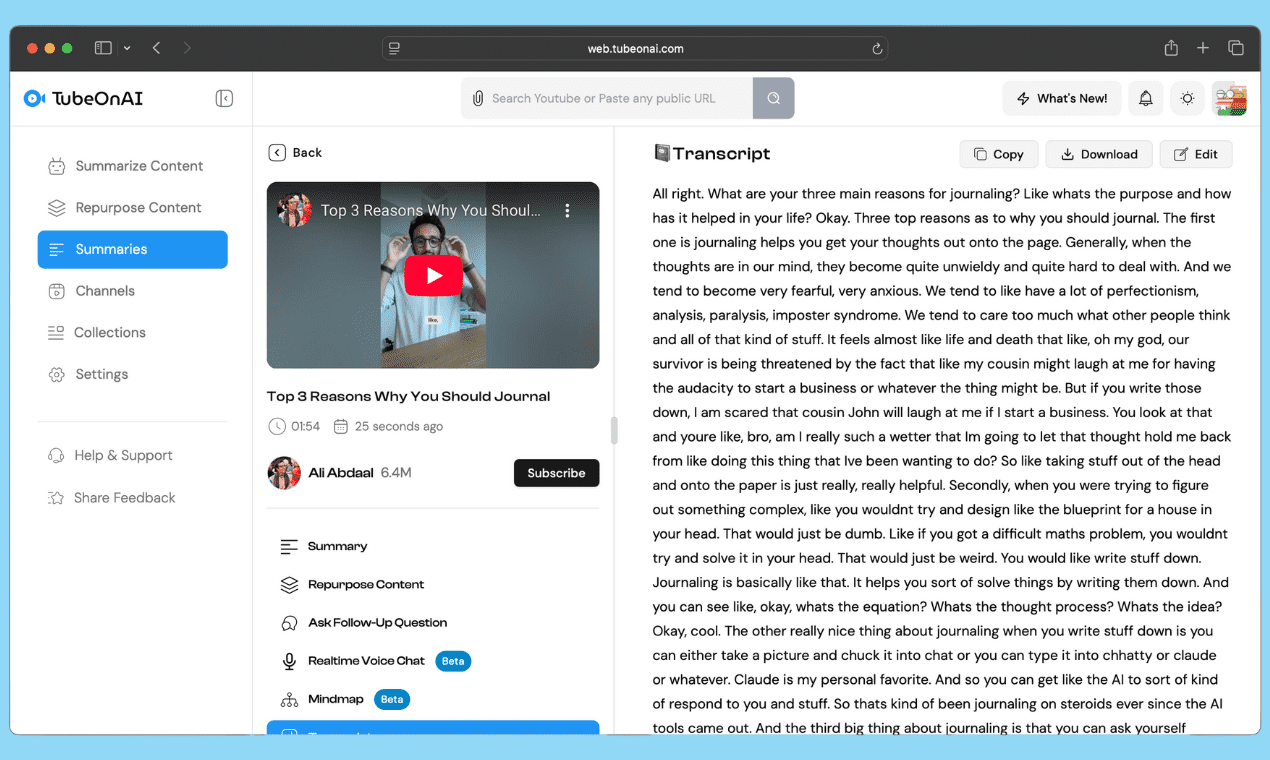
Task: Select Ask Follow-Up Question tab
Action: pyautogui.click(x=433, y=622)
